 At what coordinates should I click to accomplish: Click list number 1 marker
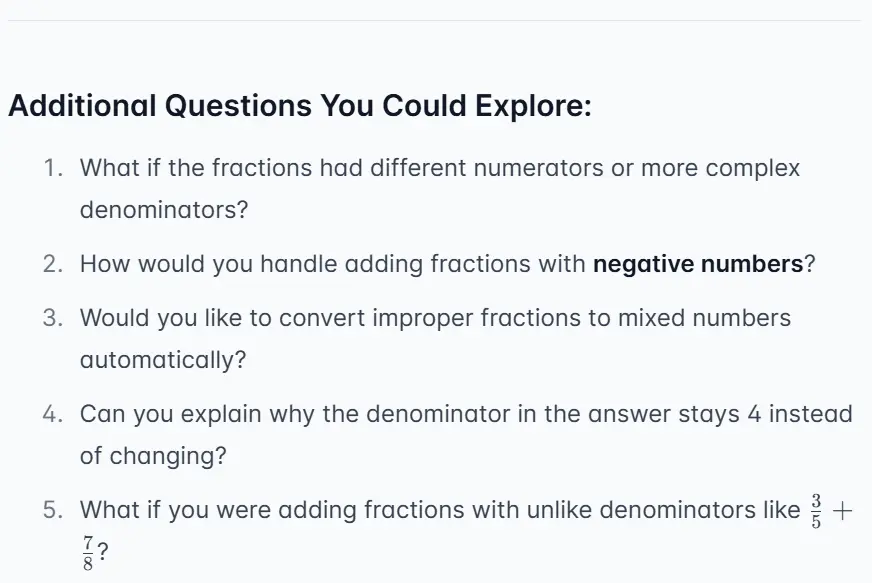tap(54, 168)
